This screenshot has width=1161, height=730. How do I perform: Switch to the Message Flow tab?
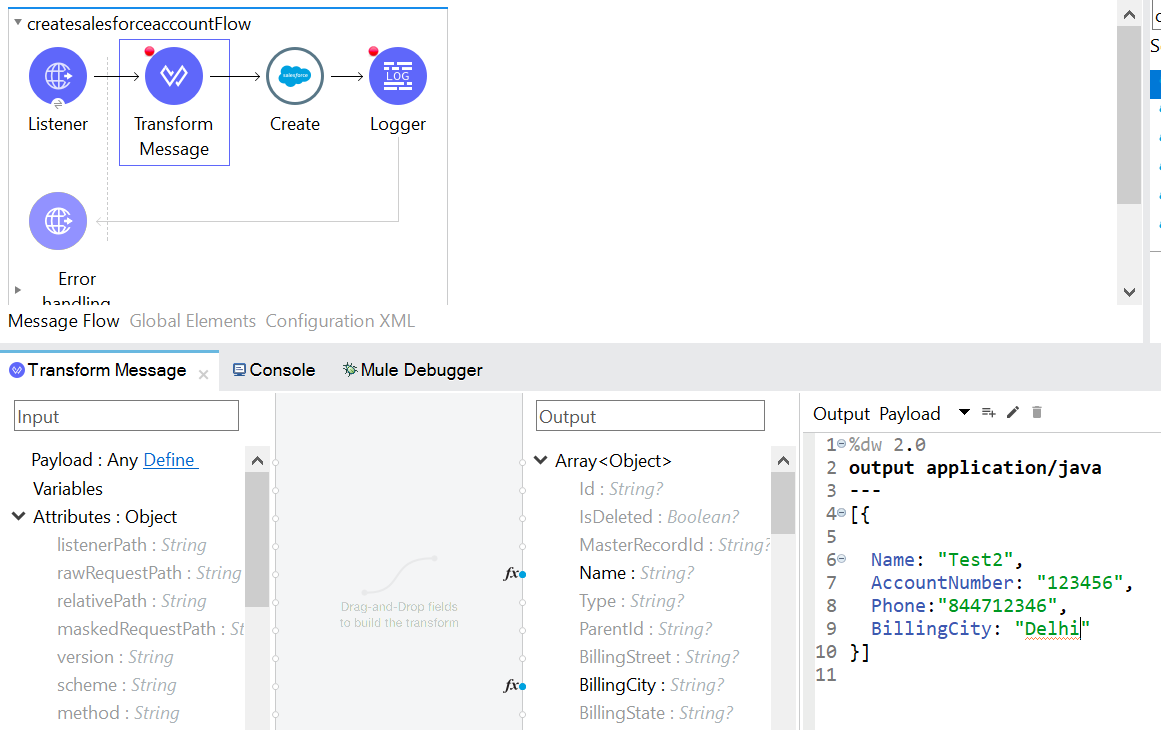pyautogui.click(x=64, y=321)
